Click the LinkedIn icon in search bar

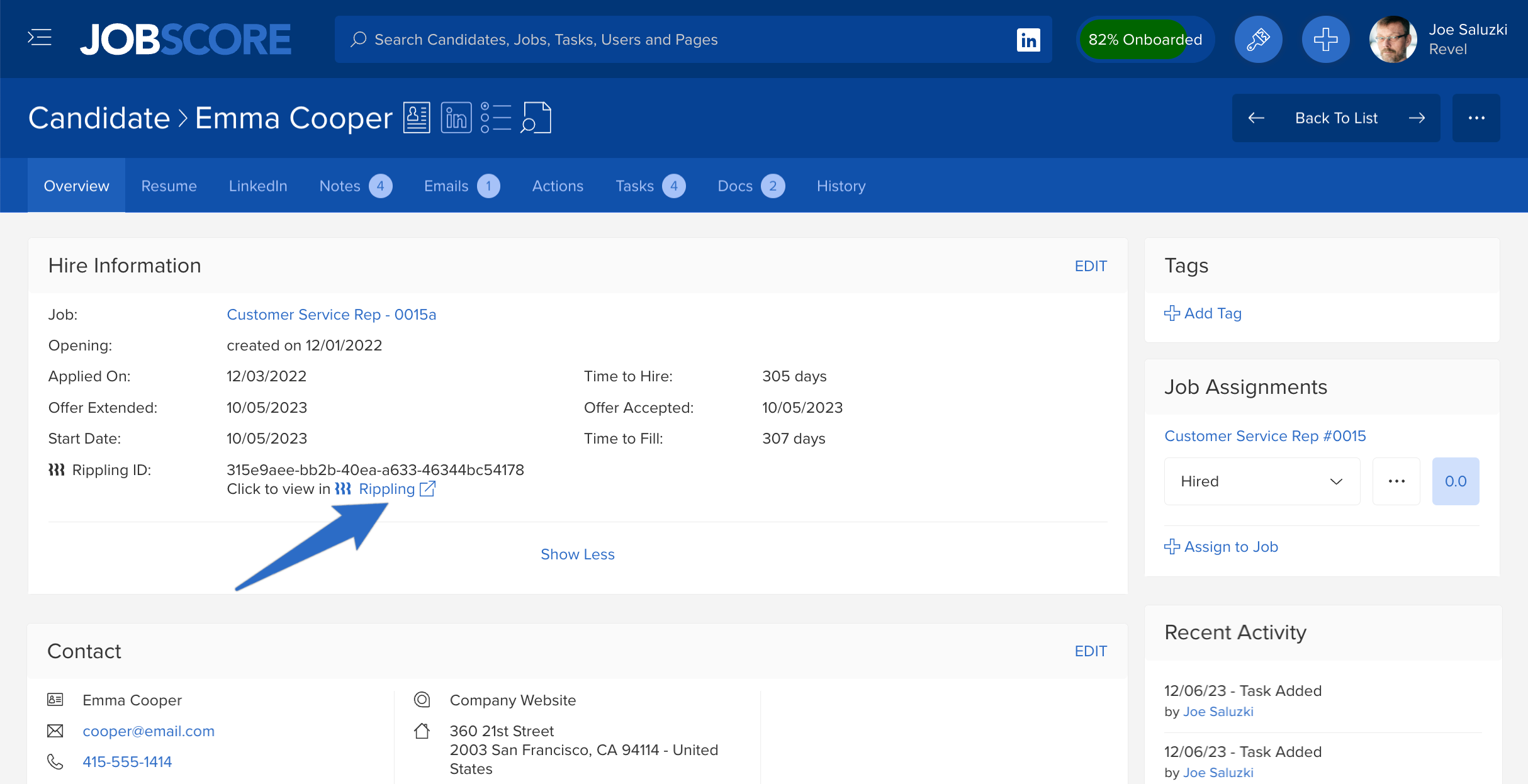(1028, 40)
